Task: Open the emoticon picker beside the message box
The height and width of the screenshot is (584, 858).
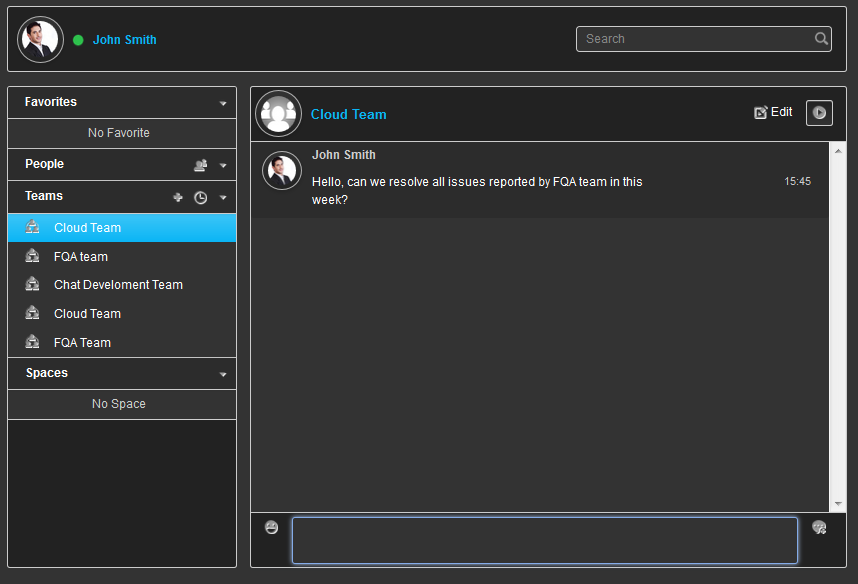Action: 271,527
